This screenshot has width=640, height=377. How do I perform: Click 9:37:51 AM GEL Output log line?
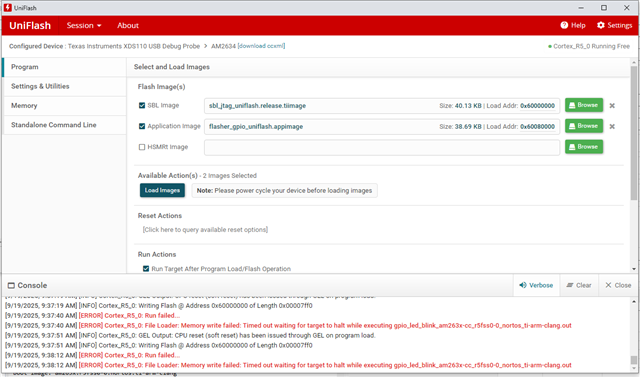point(190,335)
